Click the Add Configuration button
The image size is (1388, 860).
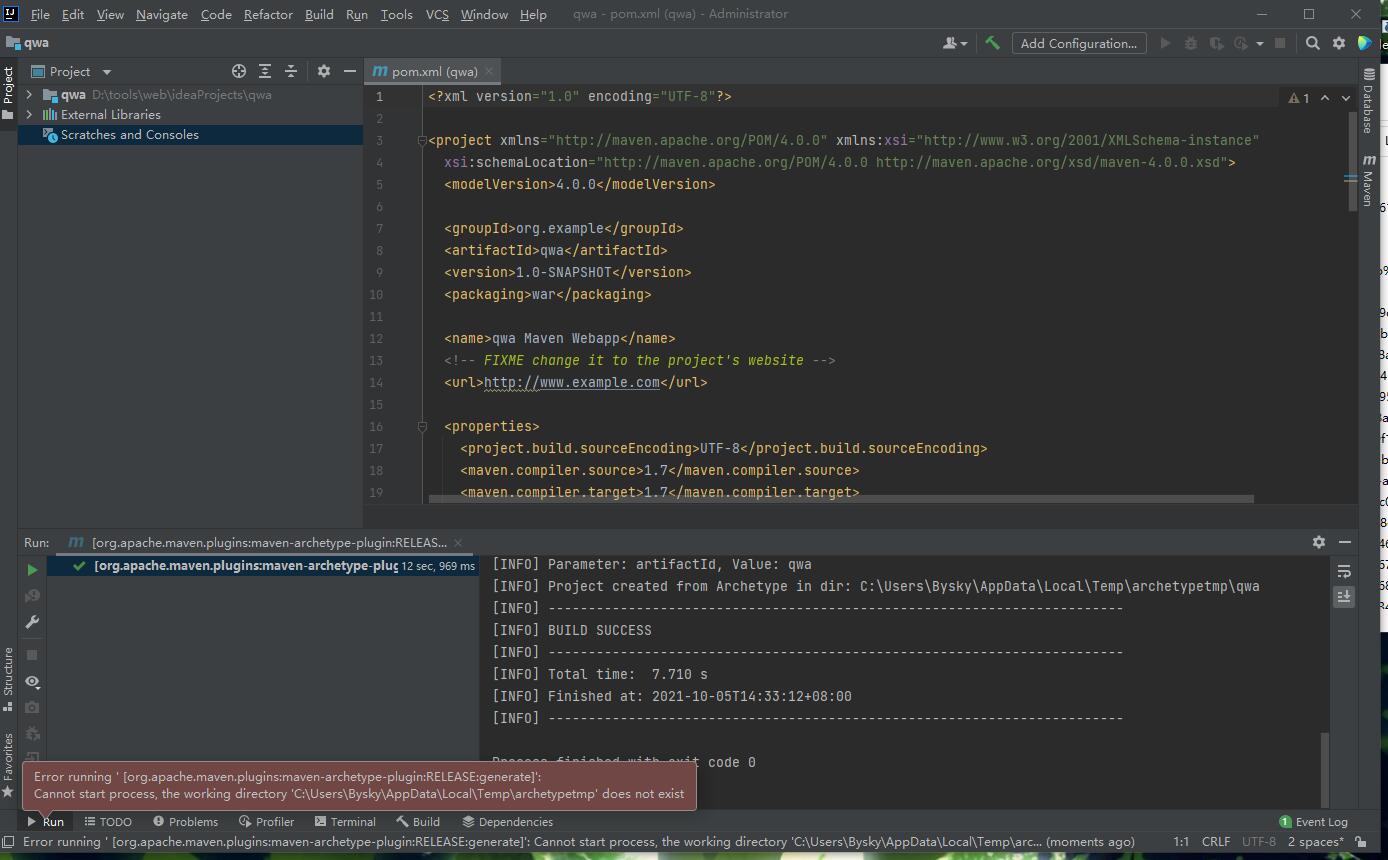(1078, 43)
